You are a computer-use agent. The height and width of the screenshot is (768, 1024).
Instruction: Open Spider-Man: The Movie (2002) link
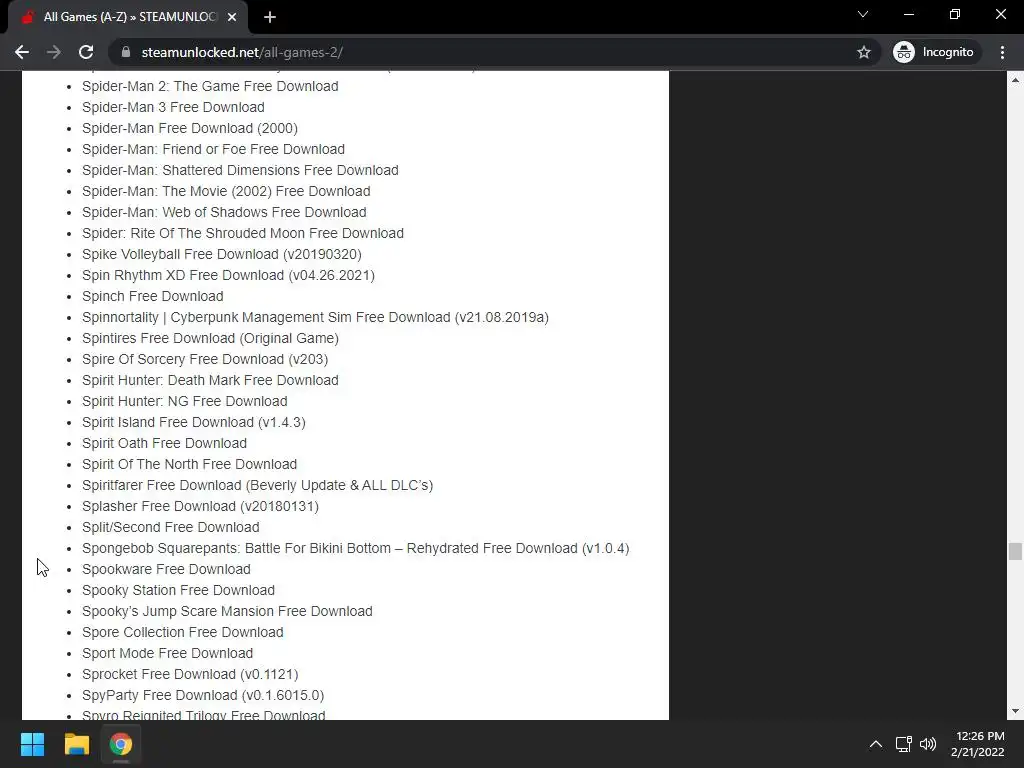click(x=226, y=191)
